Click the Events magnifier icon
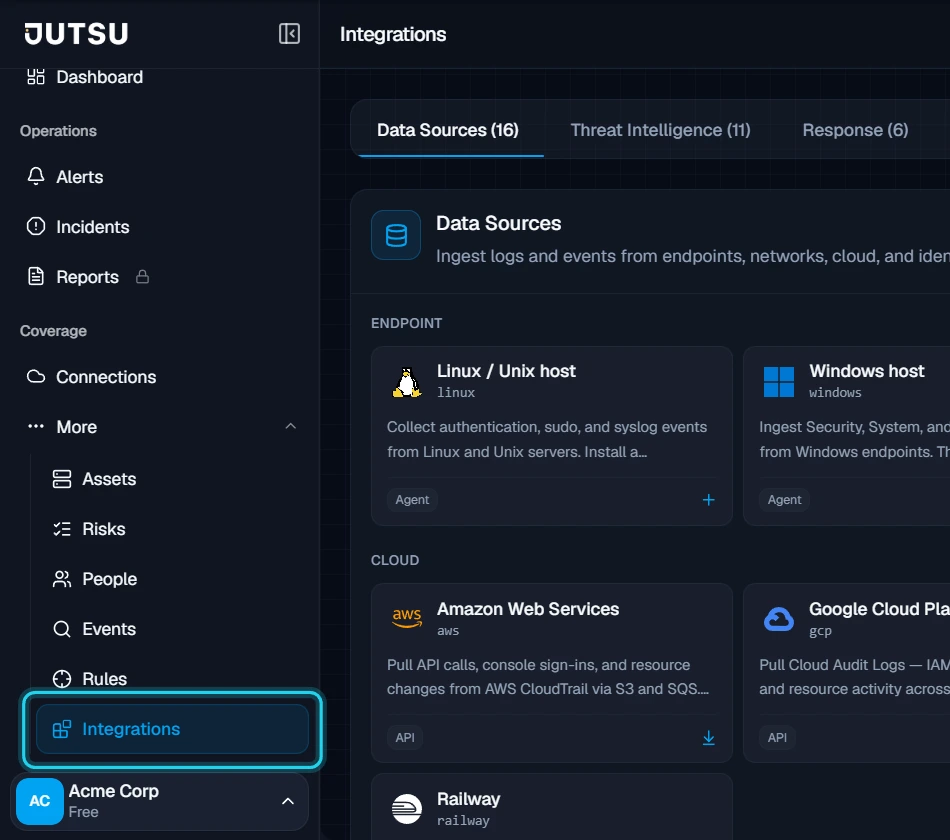This screenshot has height=840, width=950. [x=62, y=629]
